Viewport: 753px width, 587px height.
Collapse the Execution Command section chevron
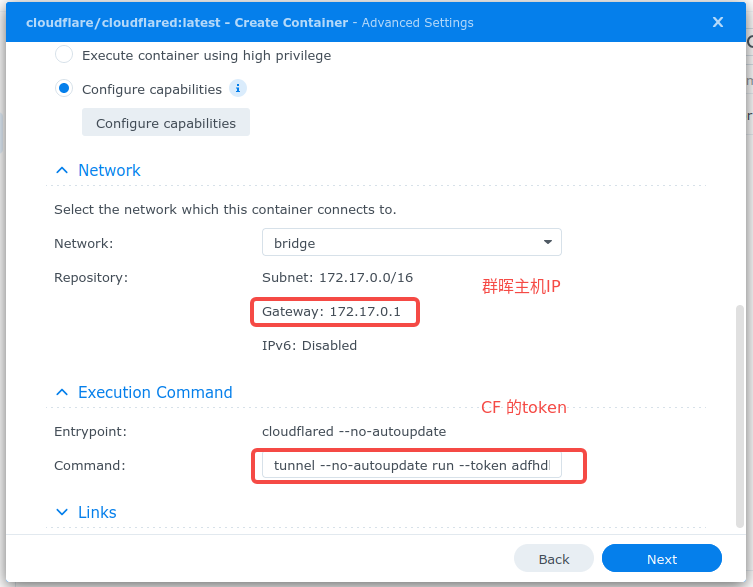tap(62, 393)
